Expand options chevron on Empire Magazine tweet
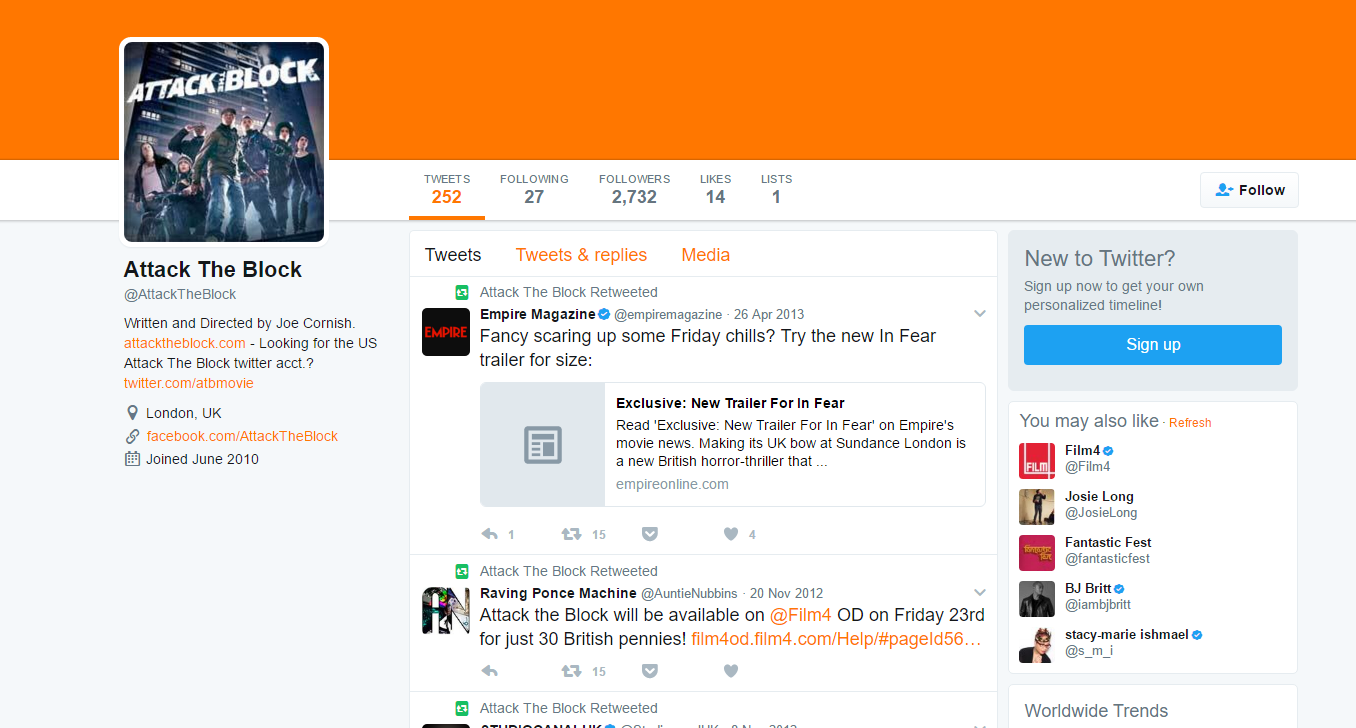The width and height of the screenshot is (1356, 728). 980,314
